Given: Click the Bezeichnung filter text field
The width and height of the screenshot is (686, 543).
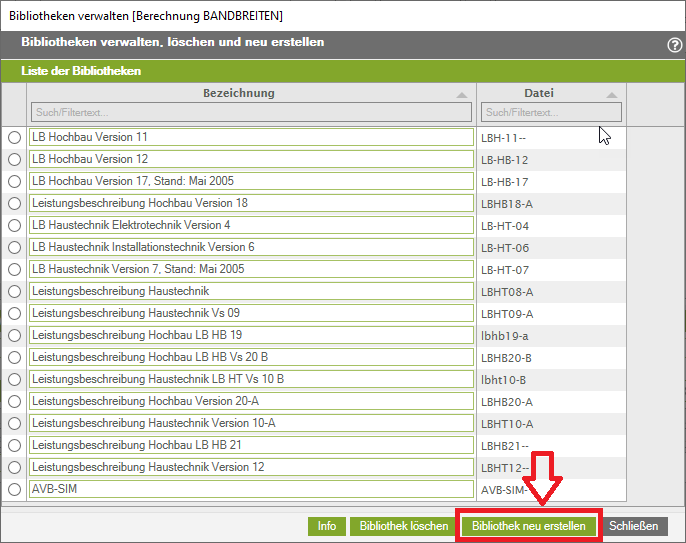Looking at the screenshot, I should pos(250,112).
